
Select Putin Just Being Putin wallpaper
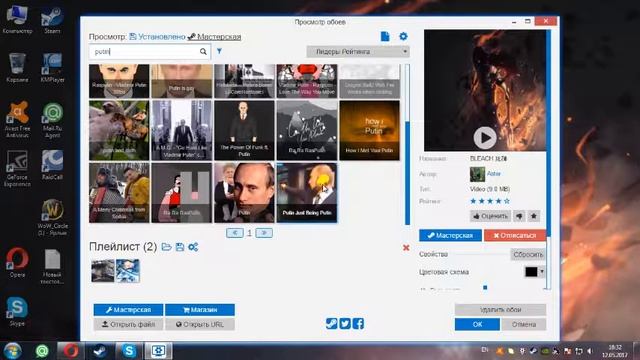(307, 193)
